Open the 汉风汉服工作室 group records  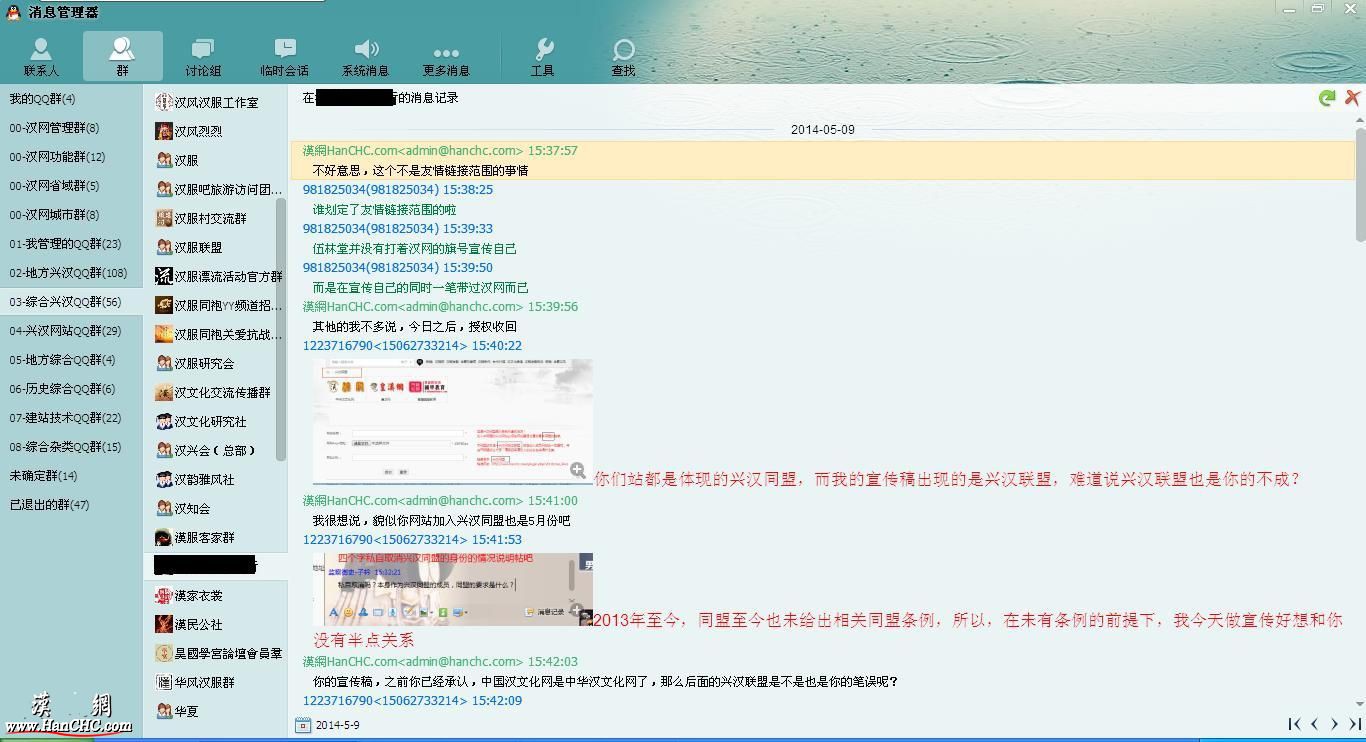pyautogui.click(x=216, y=102)
